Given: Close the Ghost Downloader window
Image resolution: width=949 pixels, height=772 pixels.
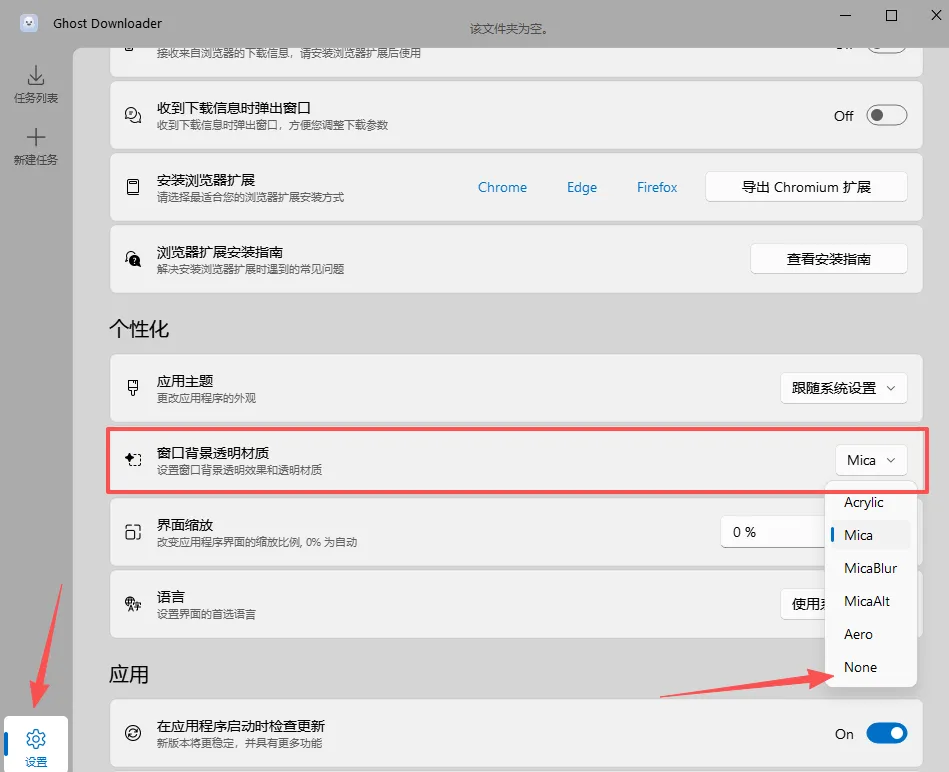Looking at the screenshot, I should tap(936, 16).
